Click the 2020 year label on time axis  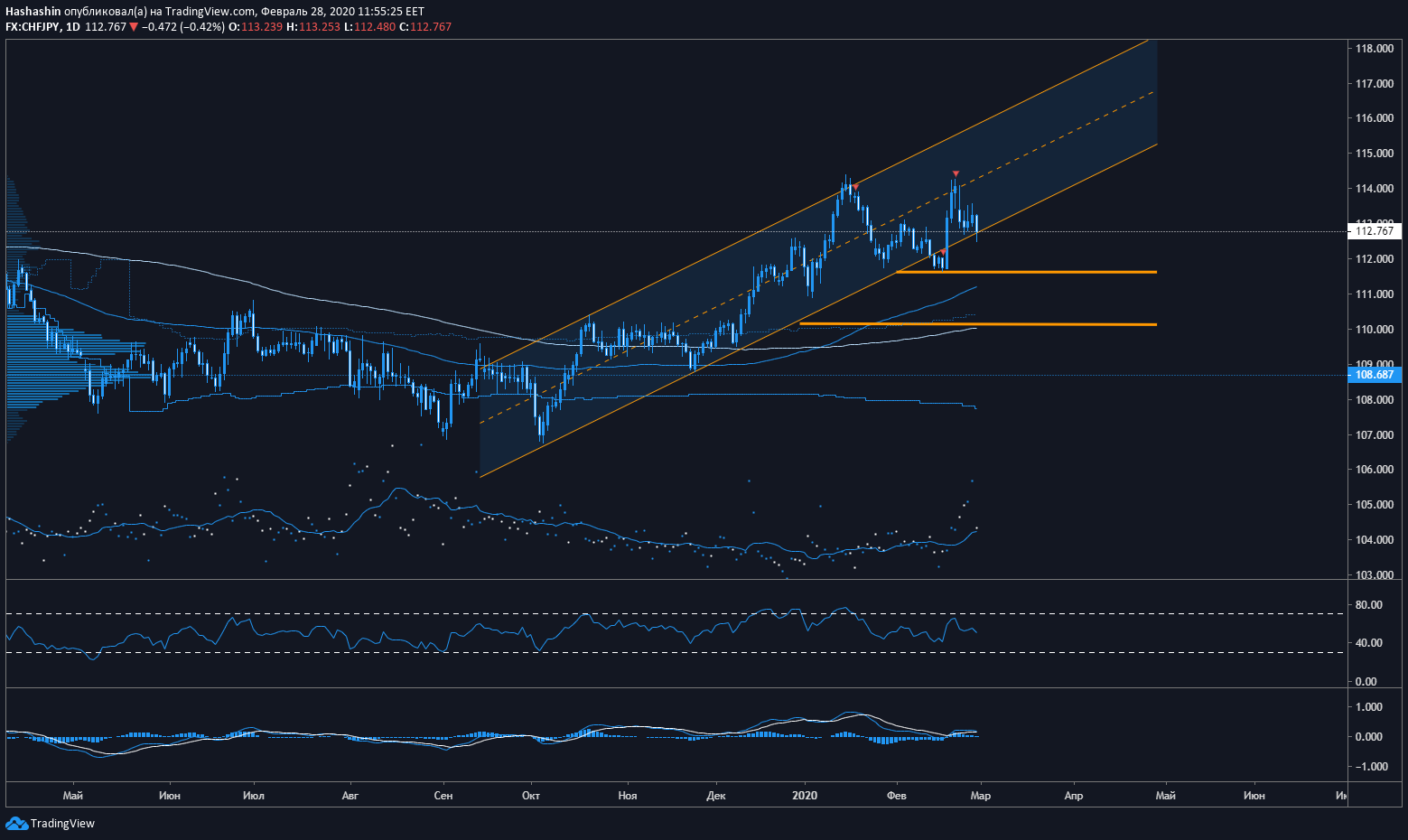coord(805,796)
